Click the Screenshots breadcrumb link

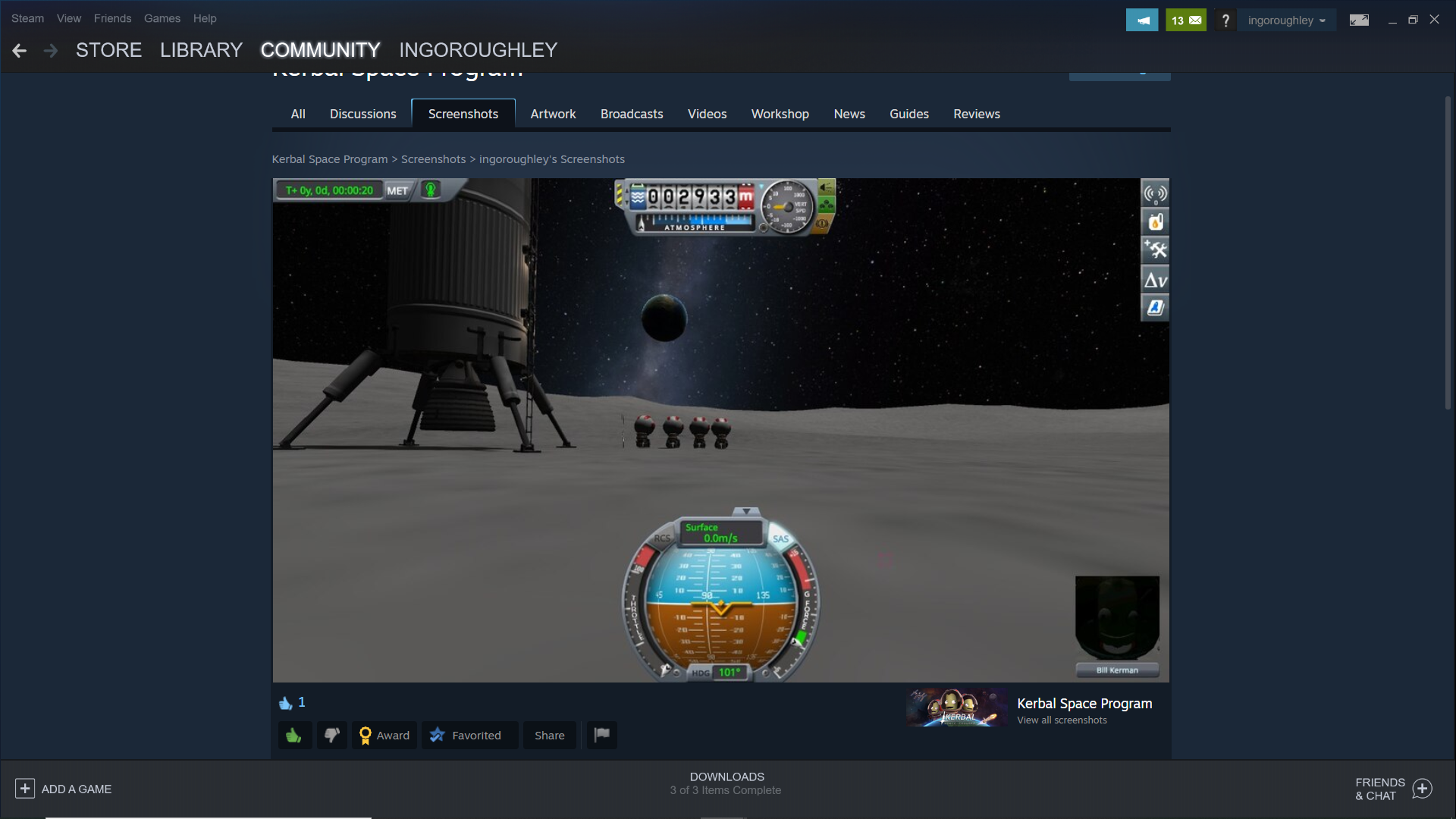[x=434, y=159]
